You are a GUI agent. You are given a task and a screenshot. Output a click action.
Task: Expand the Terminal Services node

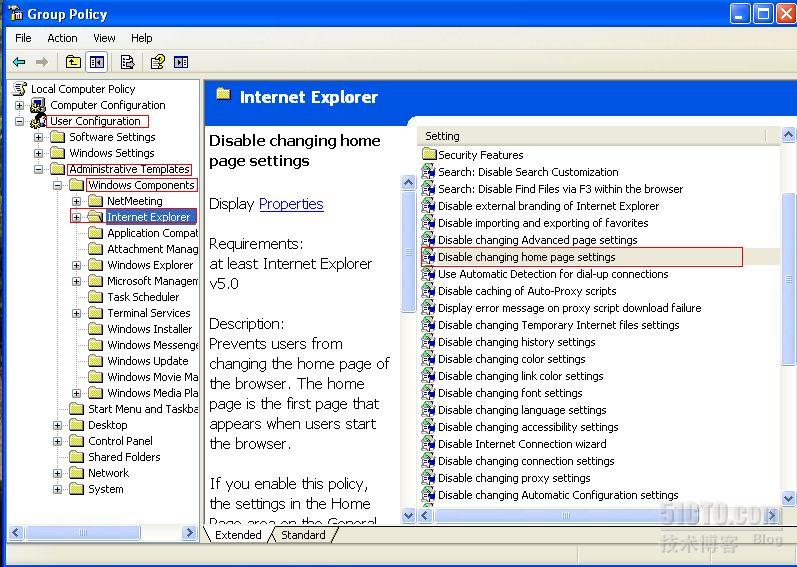[76, 313]
